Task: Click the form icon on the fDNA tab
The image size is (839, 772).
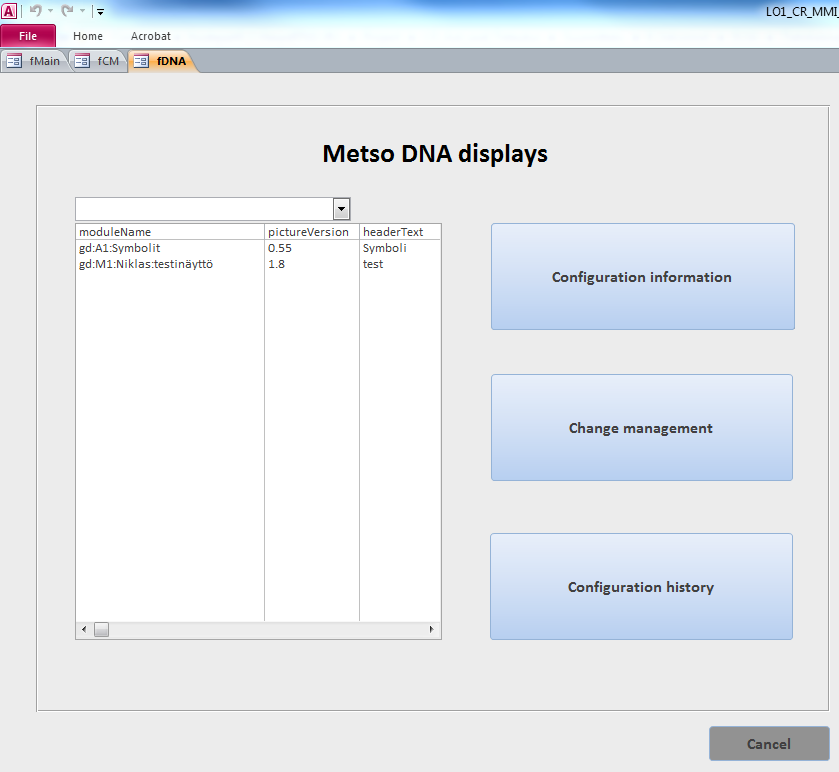Action: pos(141,61)
